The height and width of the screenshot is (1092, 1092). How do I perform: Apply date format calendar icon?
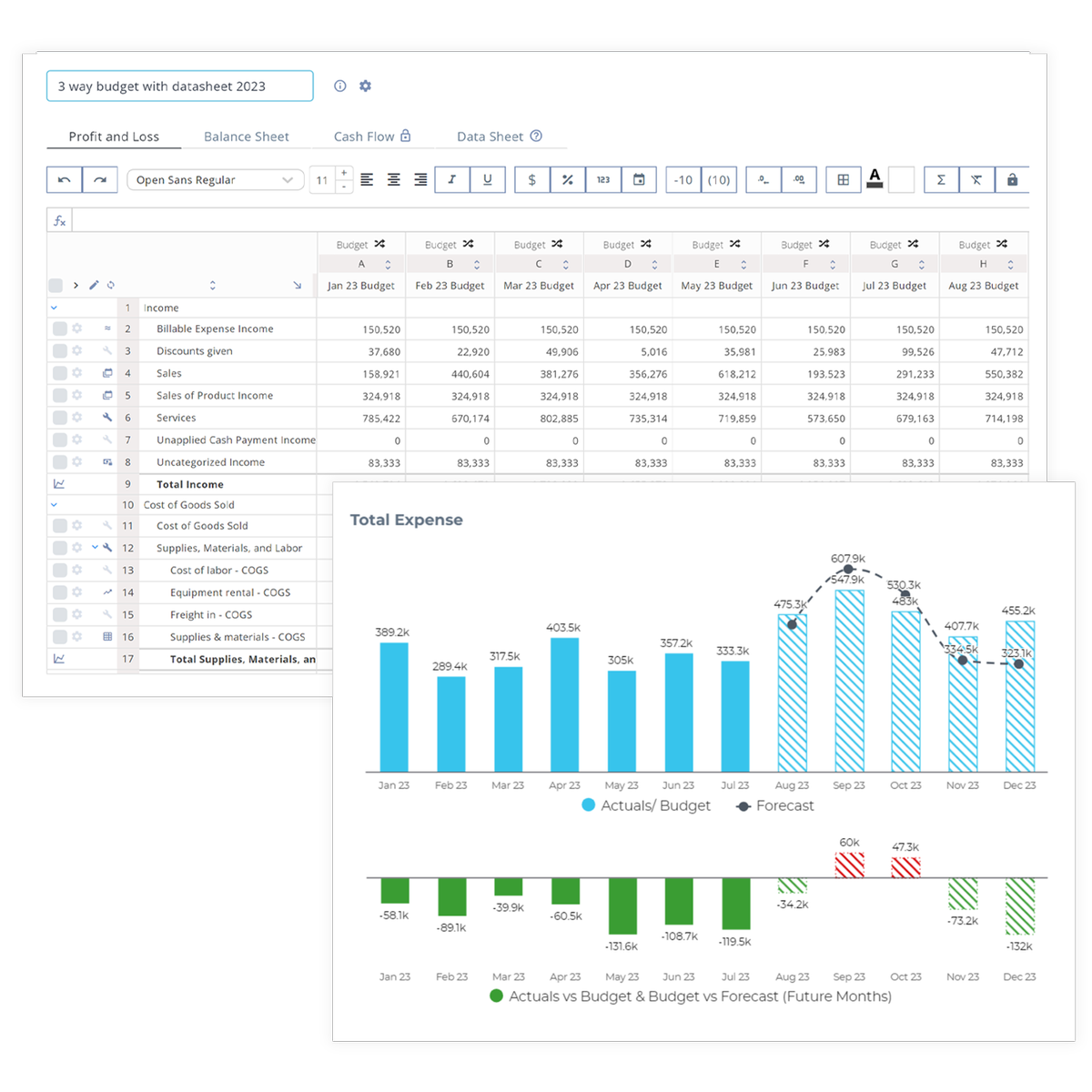tap(639, 179)
